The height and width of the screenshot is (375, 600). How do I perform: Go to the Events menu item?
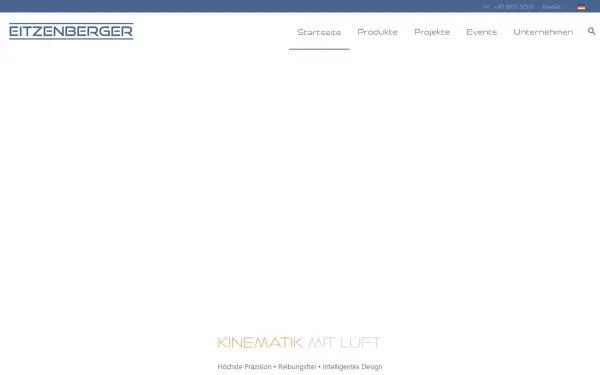click(481, 32)
